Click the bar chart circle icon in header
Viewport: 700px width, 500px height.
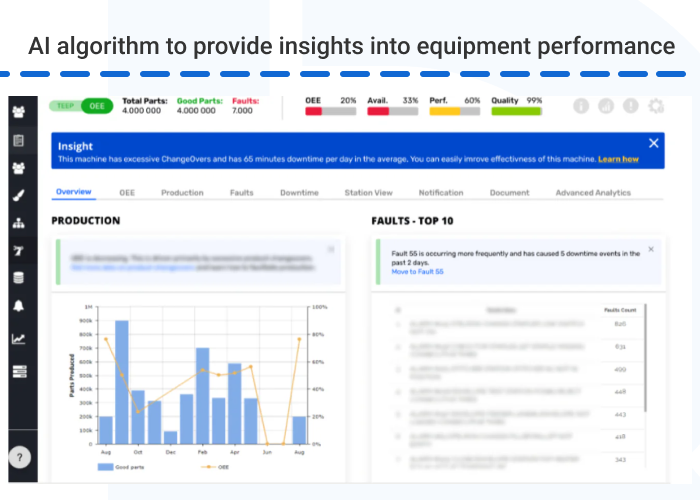[606, 106]
